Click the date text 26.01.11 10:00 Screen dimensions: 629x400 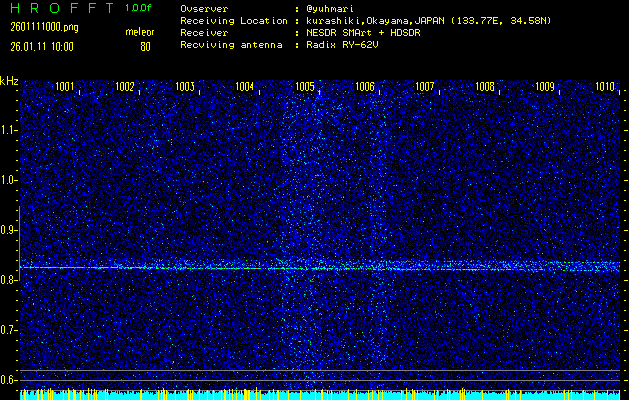pos(42,47)
